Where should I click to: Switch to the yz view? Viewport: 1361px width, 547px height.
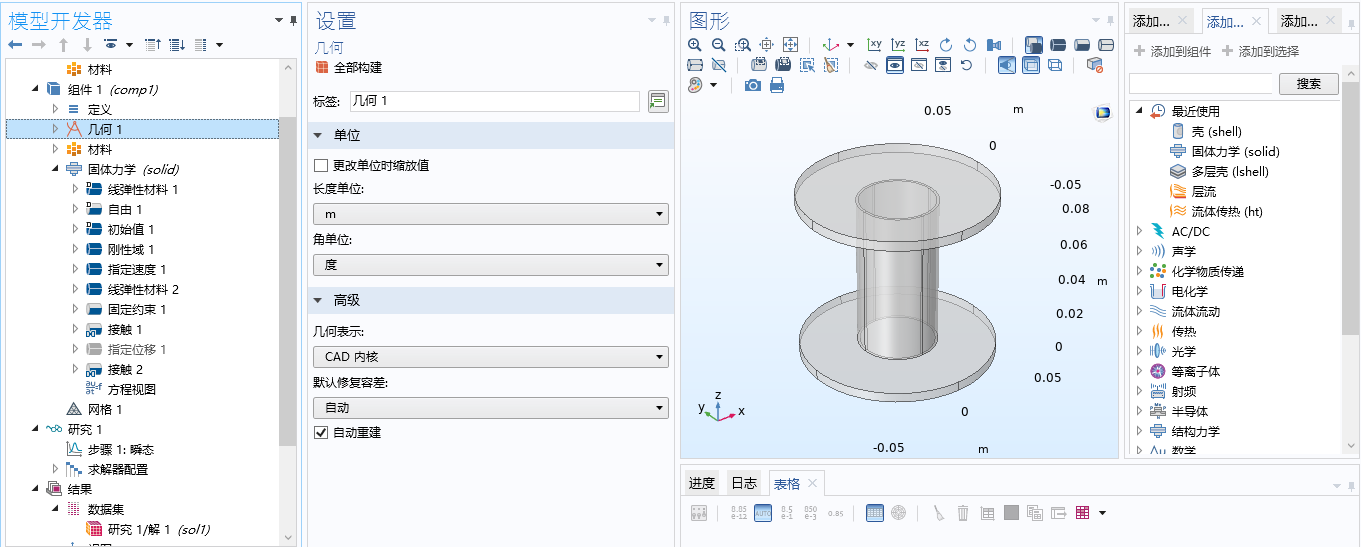(898, 45)
